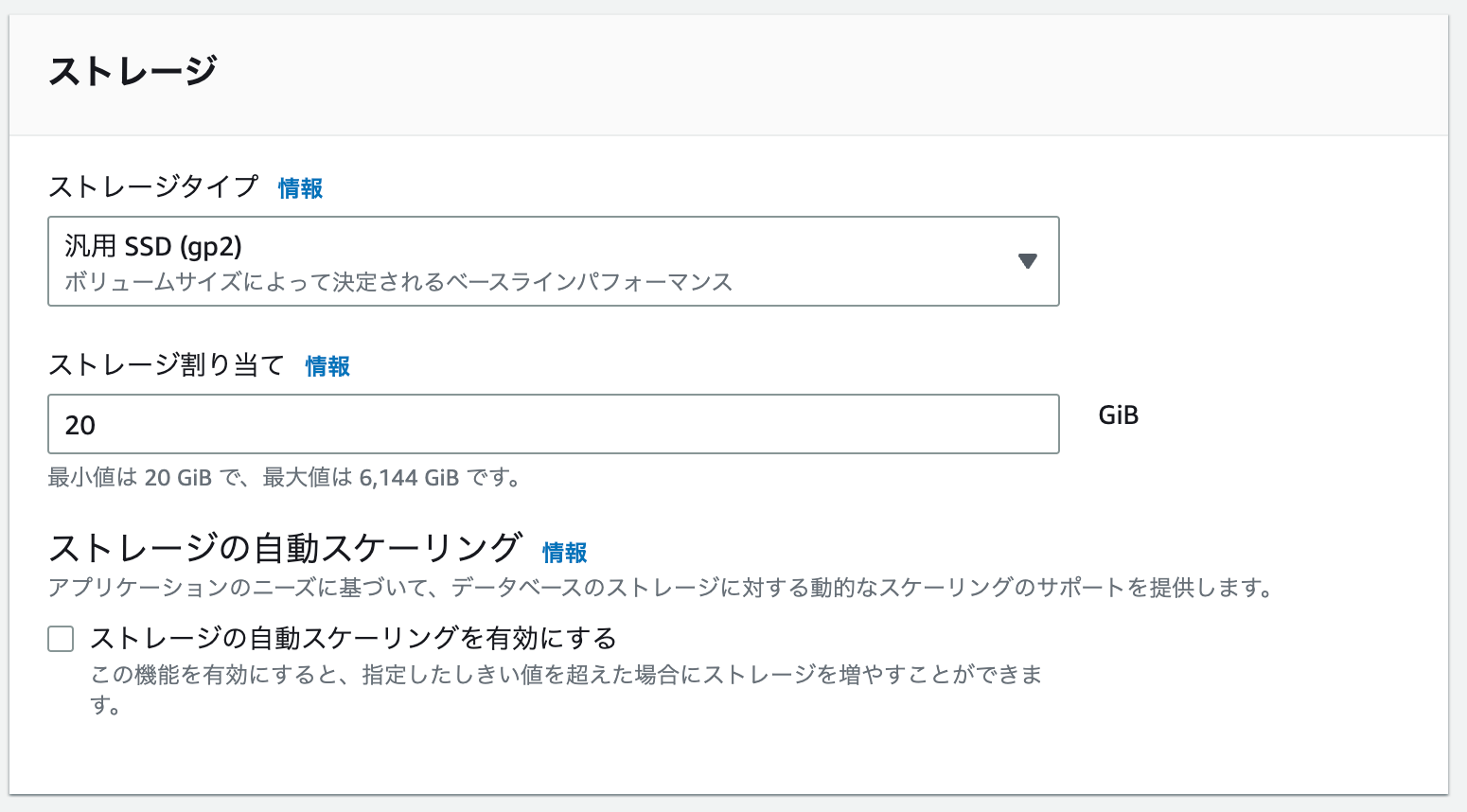Open 情報 link beside ストレージの自動スケーリング heading
1467x812 pixels.
pyautogui.click(x=565, y=553)
